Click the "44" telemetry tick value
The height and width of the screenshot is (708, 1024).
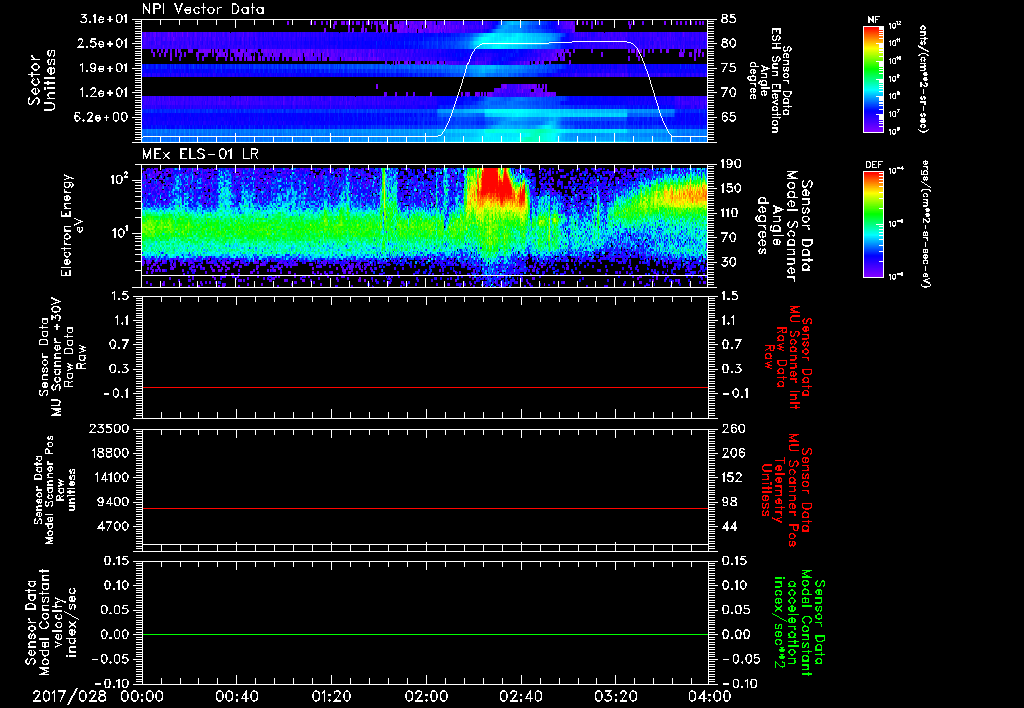729,526
